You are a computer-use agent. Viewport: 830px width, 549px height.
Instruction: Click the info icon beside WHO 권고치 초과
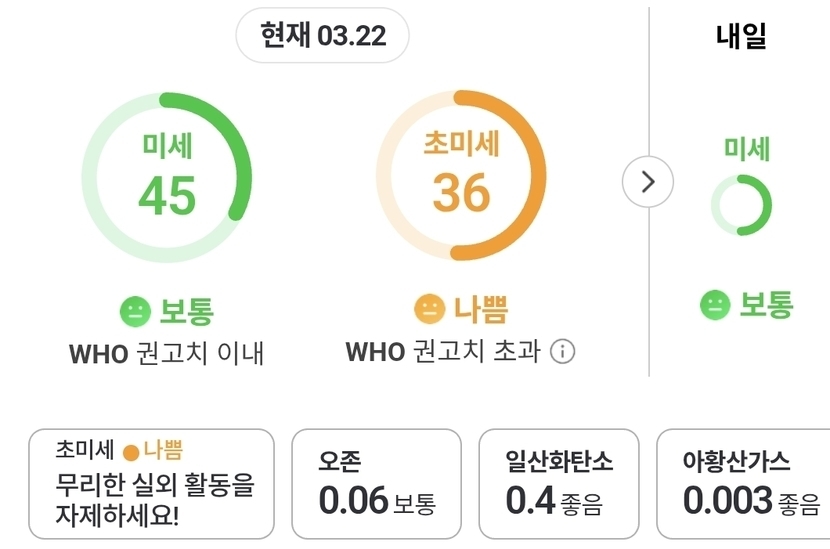(x=563, y=352)
